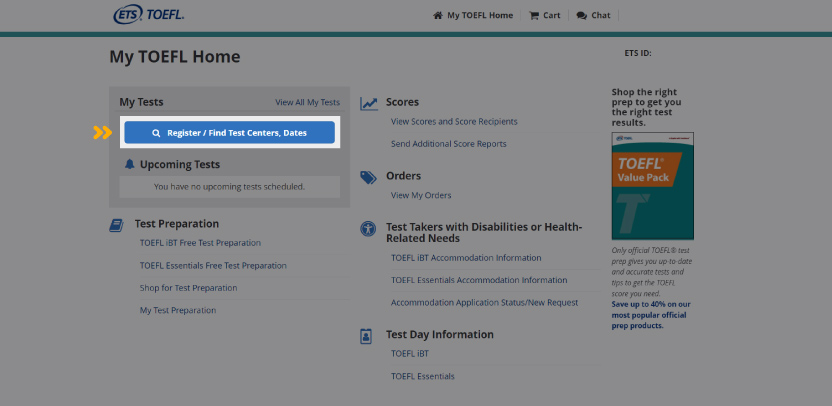832x406 pixels.
Task: Click Register / Find Test Centers, Dates button
Action: click(x=229, y=133)
